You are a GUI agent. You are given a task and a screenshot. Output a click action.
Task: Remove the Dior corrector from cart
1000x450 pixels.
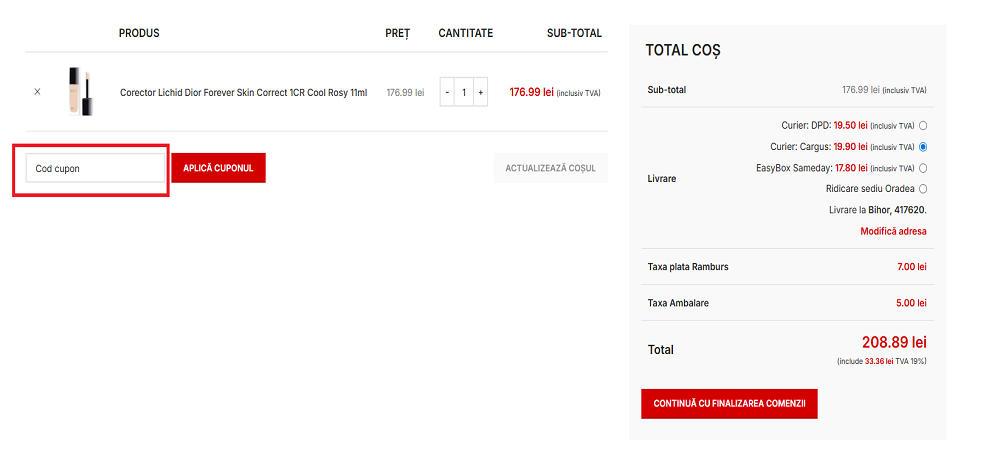point(38,92)
